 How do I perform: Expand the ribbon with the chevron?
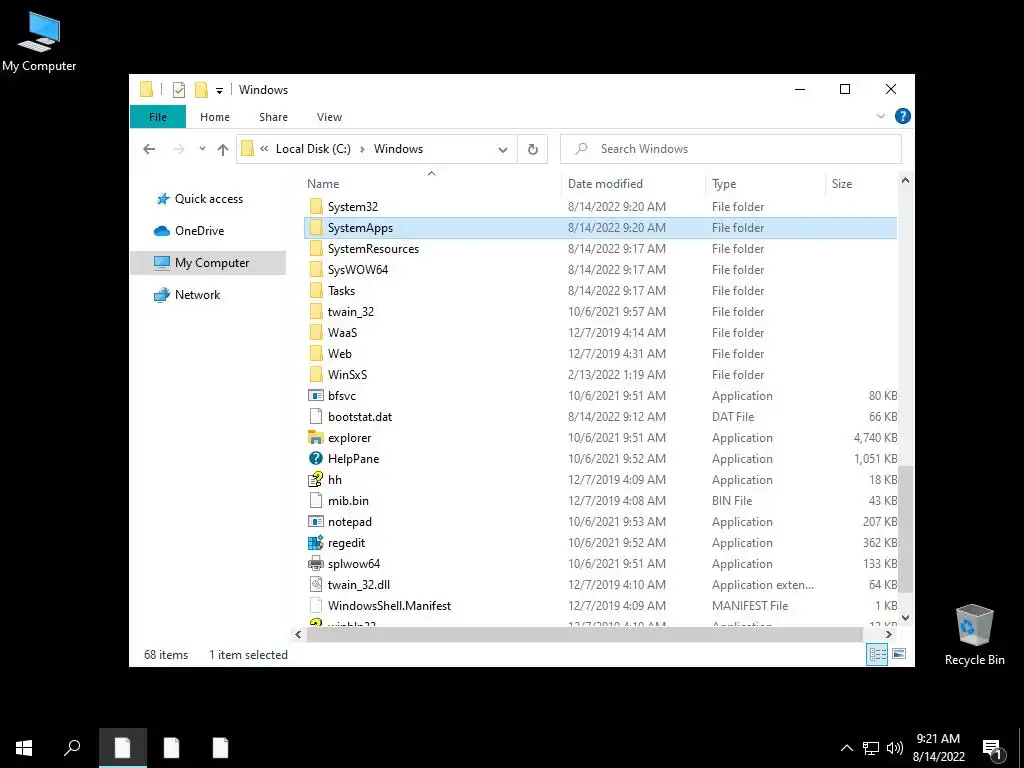[880, 116]
